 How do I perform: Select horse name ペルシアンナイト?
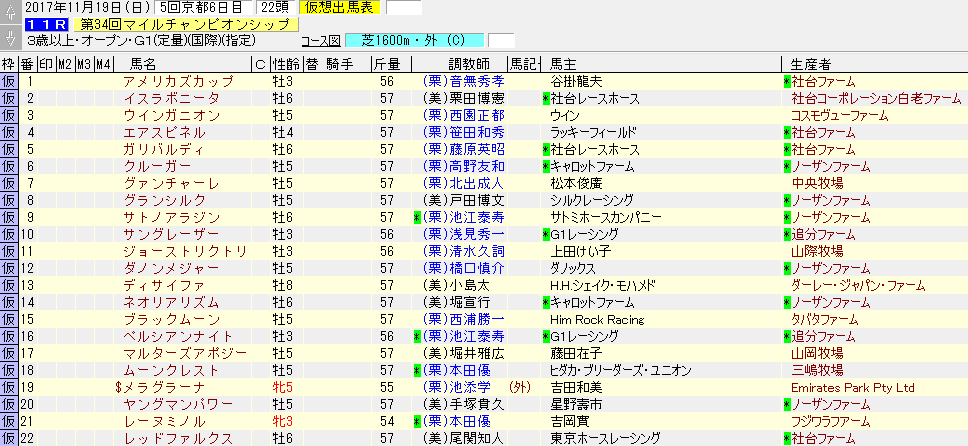click(178, 336)
